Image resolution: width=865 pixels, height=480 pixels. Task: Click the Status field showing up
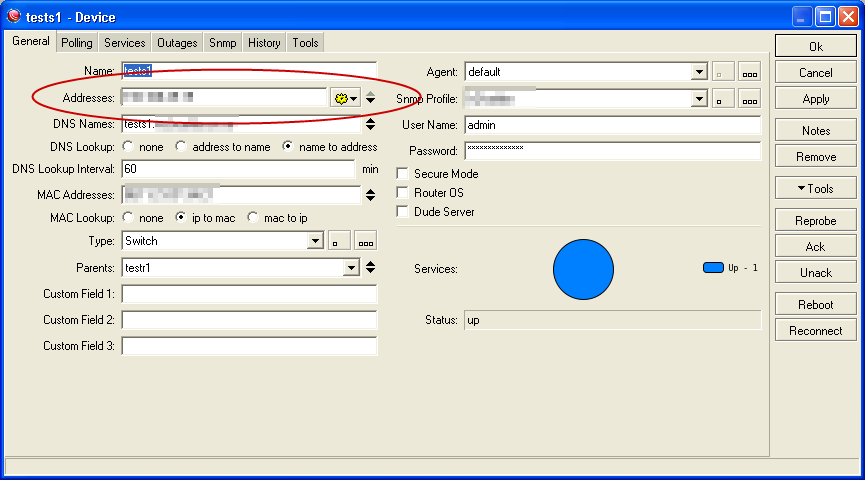click(613, 320)
